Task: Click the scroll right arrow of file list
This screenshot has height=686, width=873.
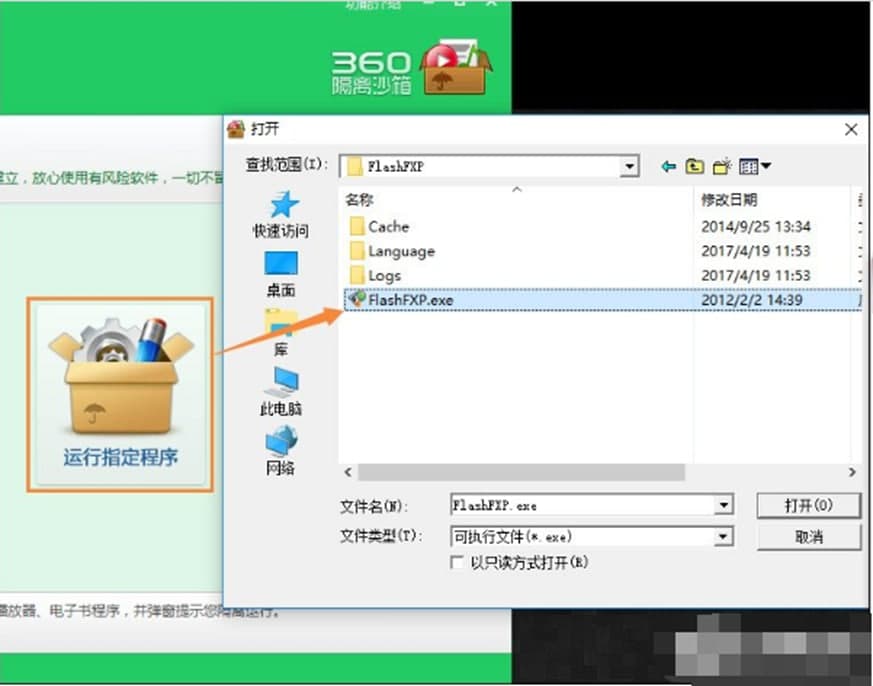Action: pyautogui.click(x=852, y=472)
